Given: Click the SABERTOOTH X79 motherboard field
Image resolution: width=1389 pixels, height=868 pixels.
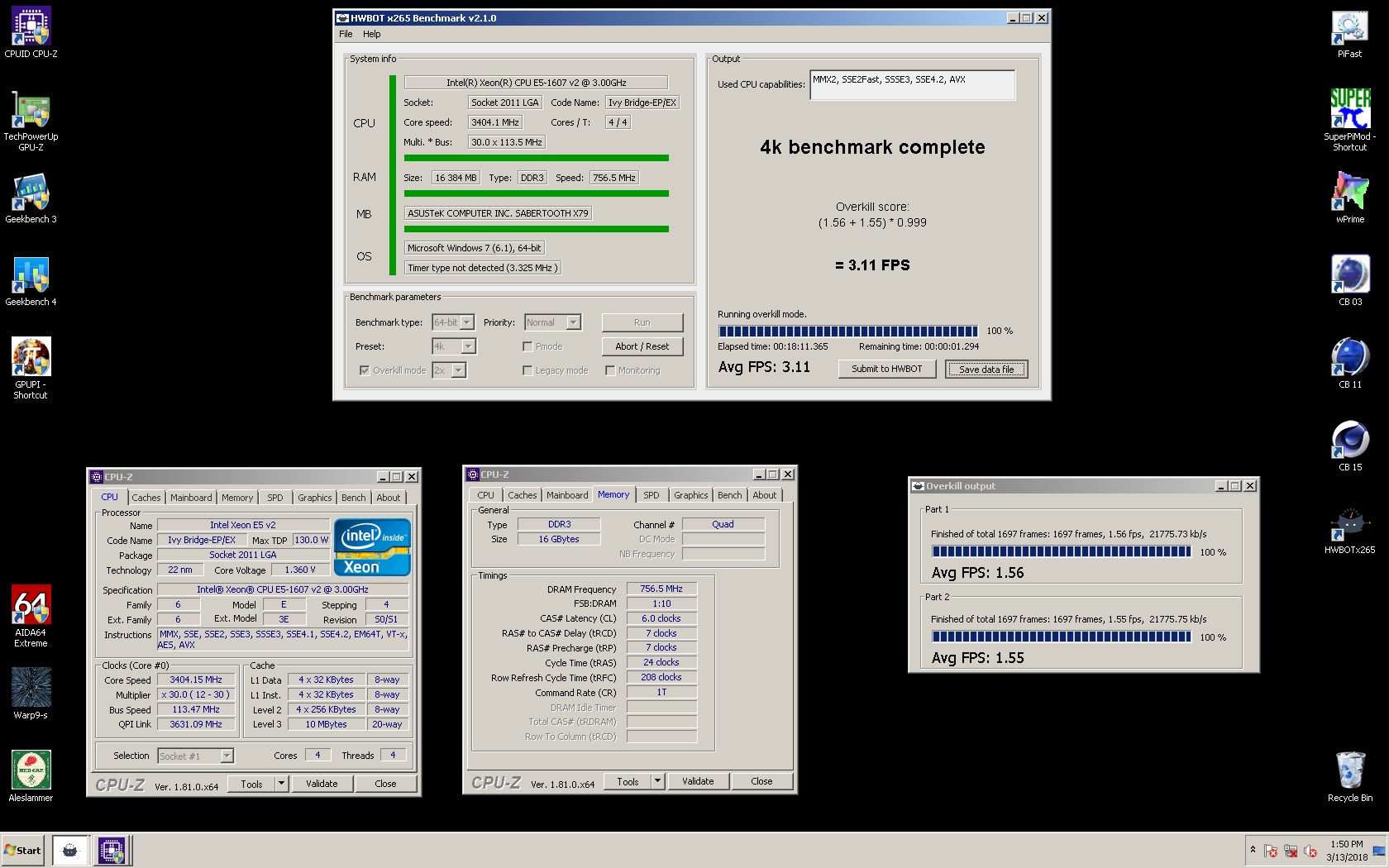Looking at the screenshot, I should (498, 213).
